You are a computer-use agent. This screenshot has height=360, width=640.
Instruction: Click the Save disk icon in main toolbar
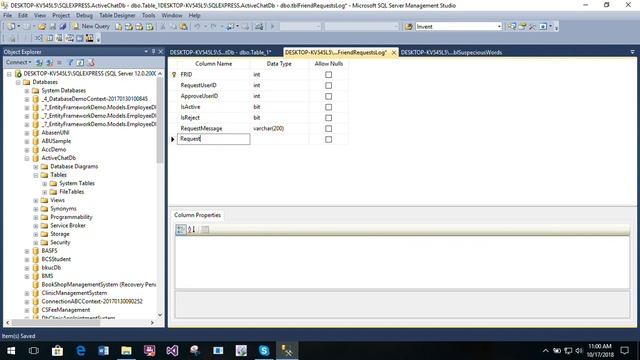[52, 27]
